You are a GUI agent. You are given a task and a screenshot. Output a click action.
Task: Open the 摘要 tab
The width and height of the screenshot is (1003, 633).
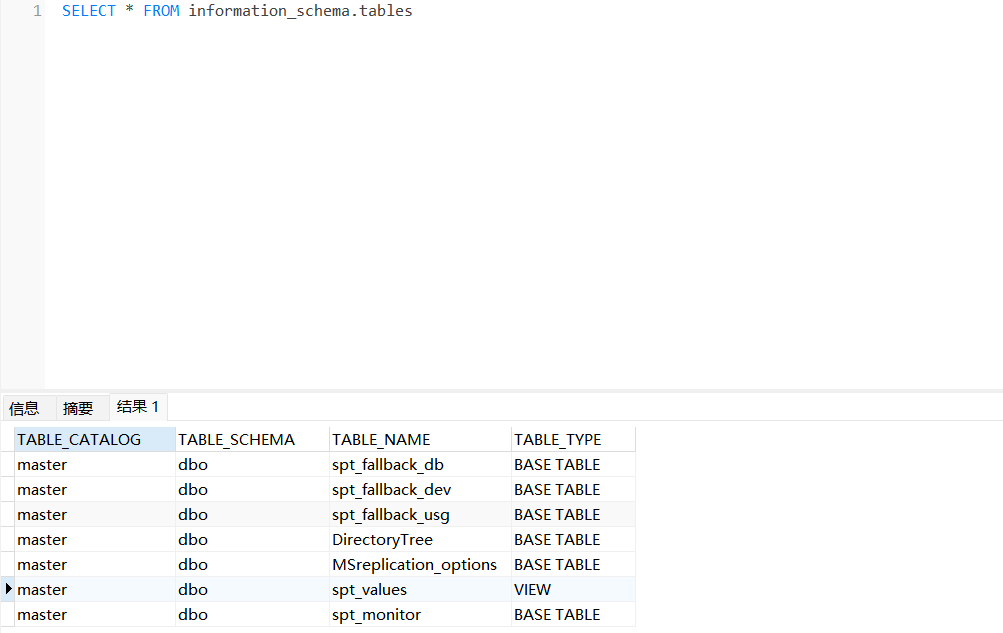(78, 408)
